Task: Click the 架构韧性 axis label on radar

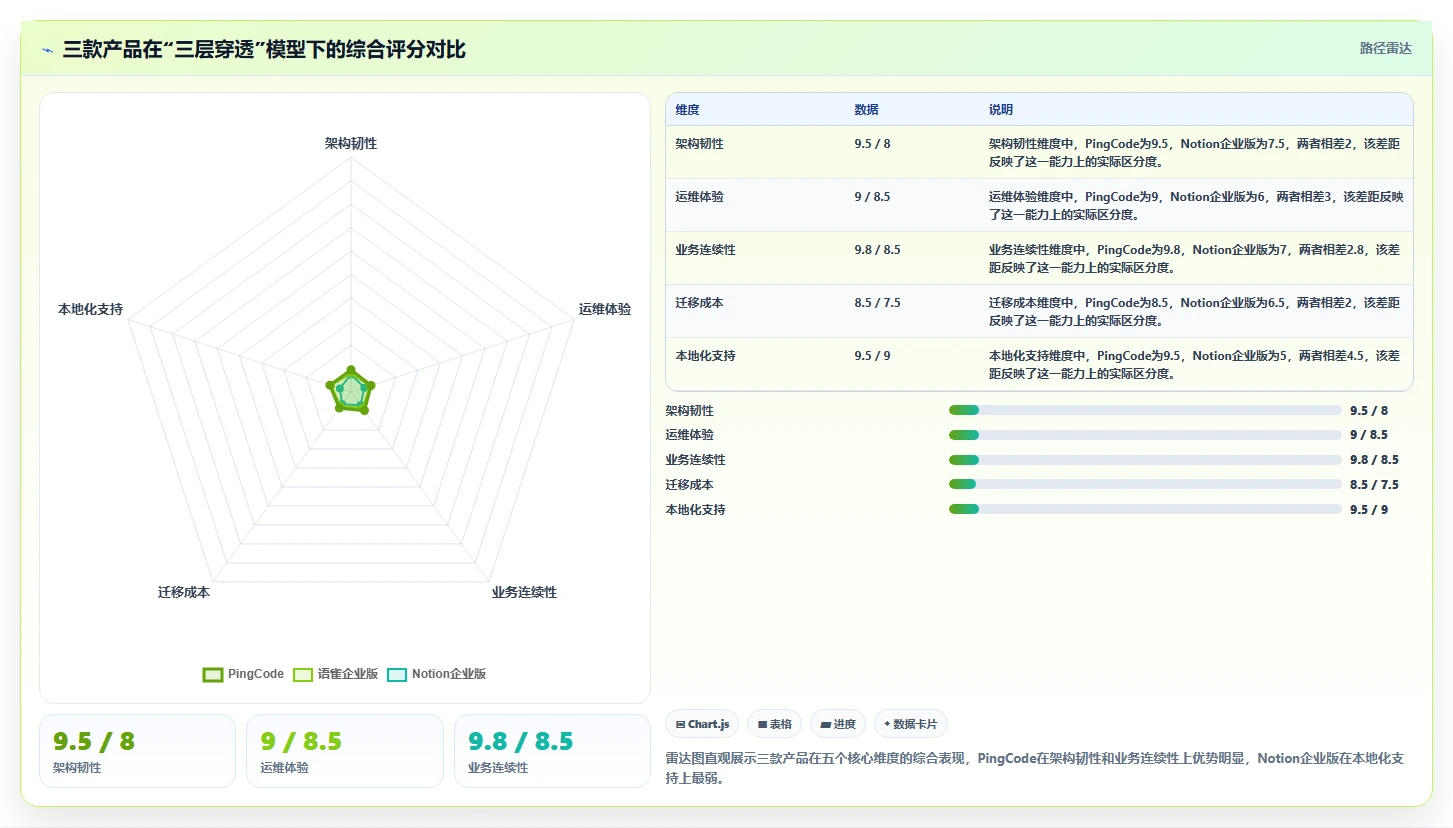Action: tap(351, 144)
